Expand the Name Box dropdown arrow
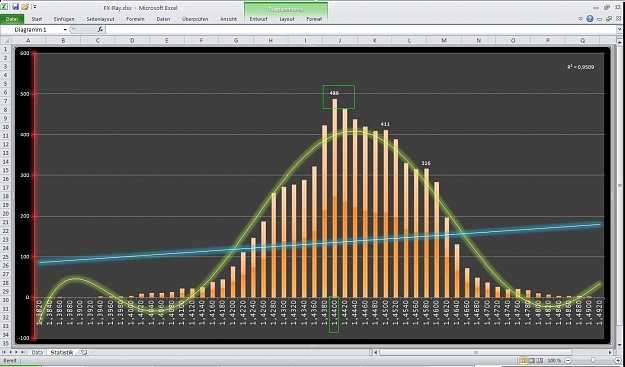Image resolution: width=625 pixels, height=367 pixels. click(65, 30)
